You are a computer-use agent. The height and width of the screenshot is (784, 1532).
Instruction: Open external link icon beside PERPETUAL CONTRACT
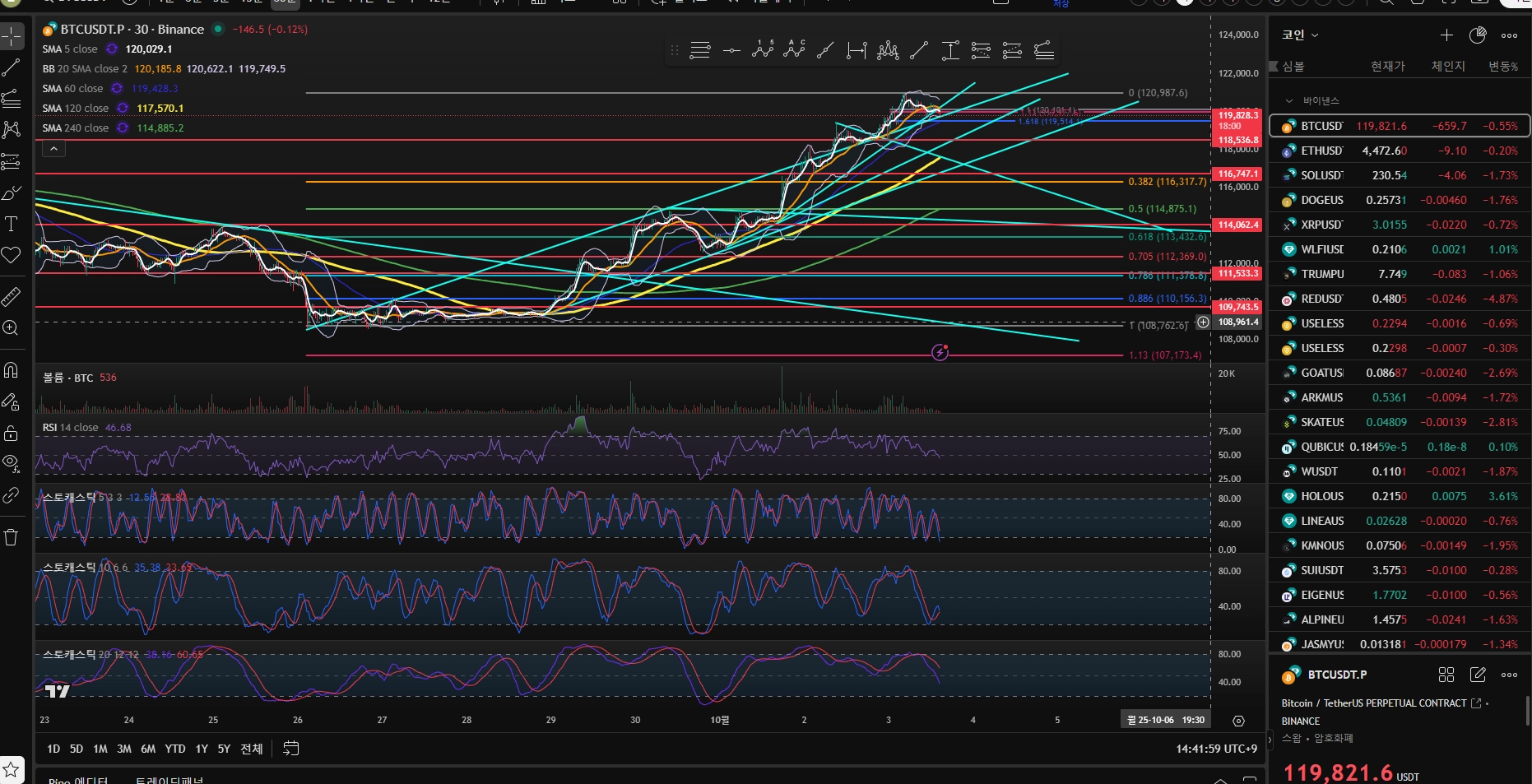pos(1476,703)
